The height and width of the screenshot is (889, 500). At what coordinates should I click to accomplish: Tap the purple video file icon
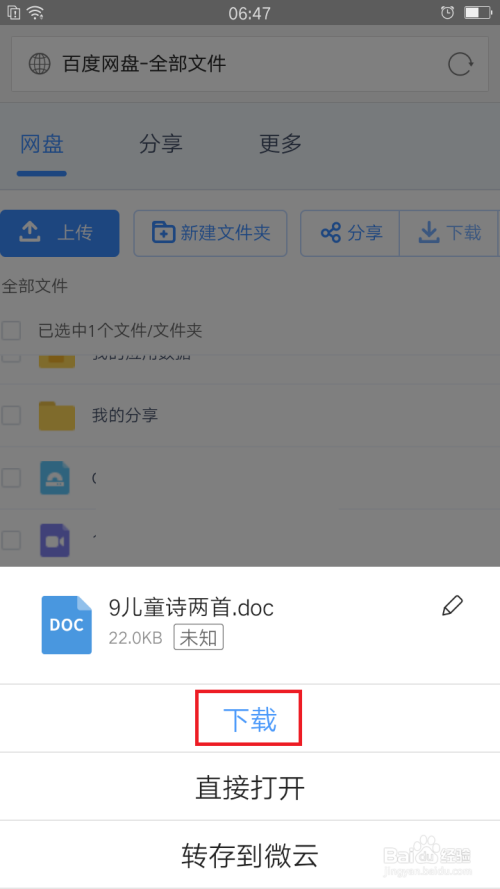55,540
